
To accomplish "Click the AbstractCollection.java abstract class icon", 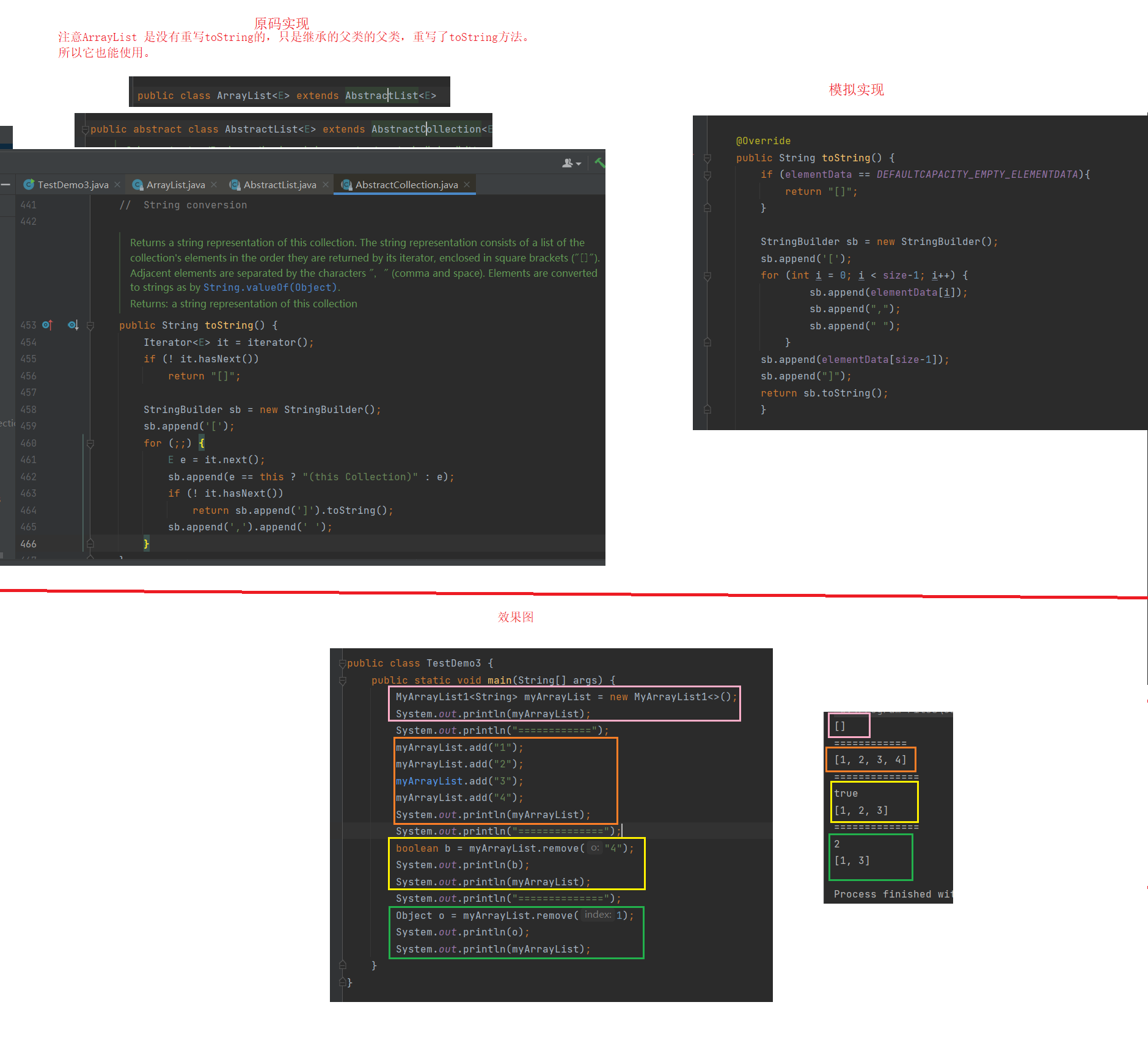I will [346, 185].
